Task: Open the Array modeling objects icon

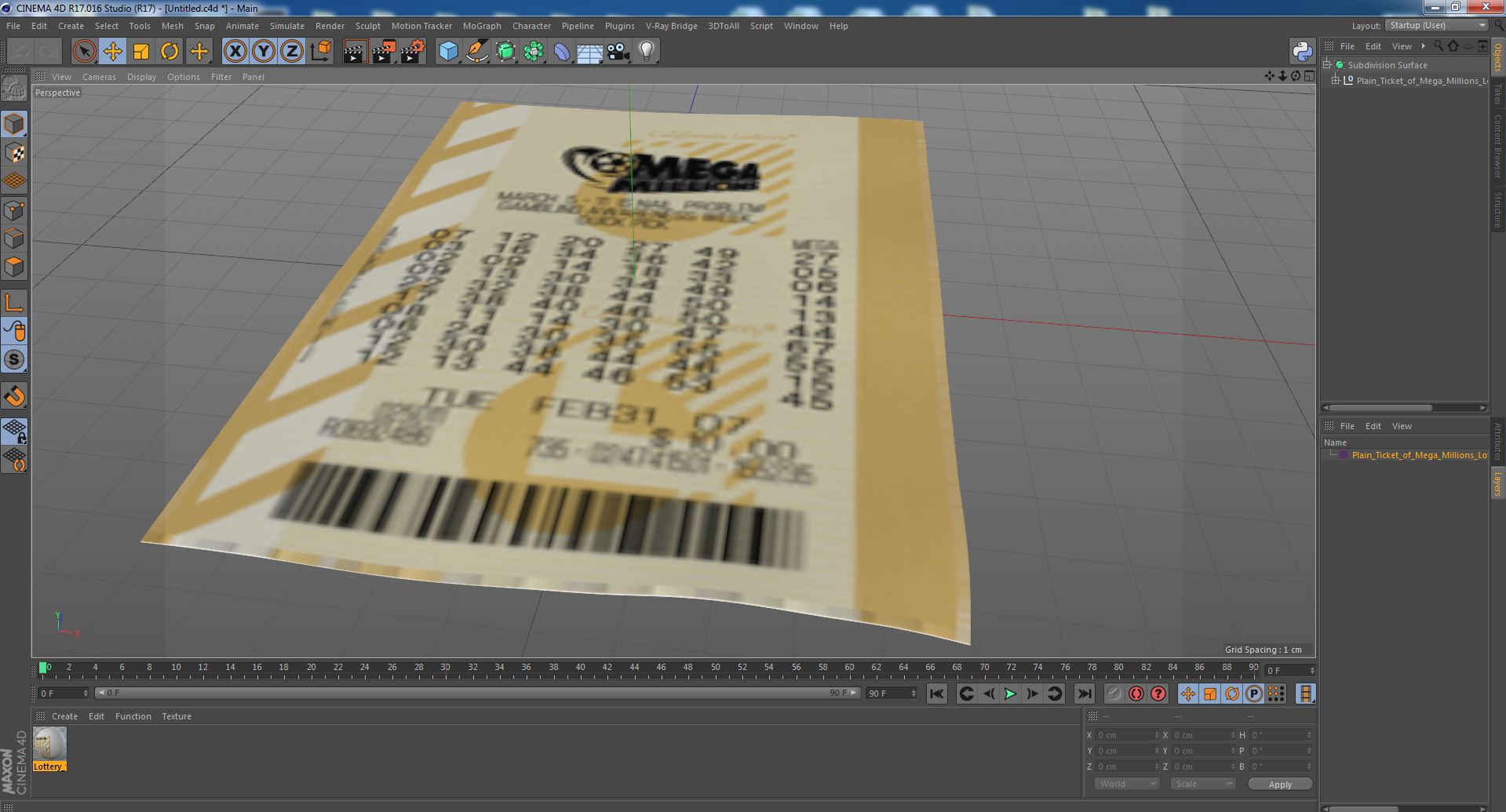Action: (534, 52)
